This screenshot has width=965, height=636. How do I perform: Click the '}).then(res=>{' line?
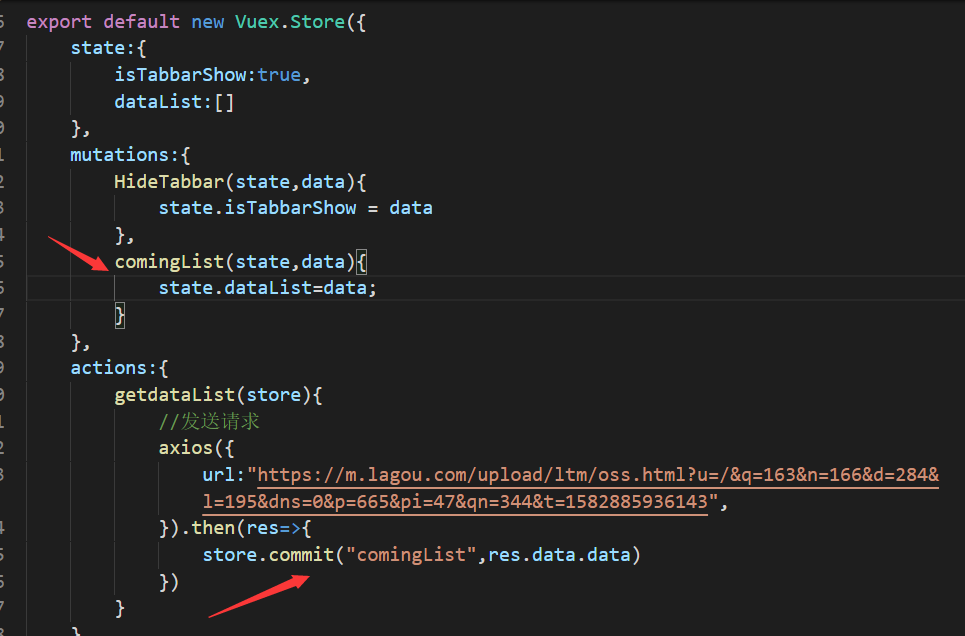[235, 528]
